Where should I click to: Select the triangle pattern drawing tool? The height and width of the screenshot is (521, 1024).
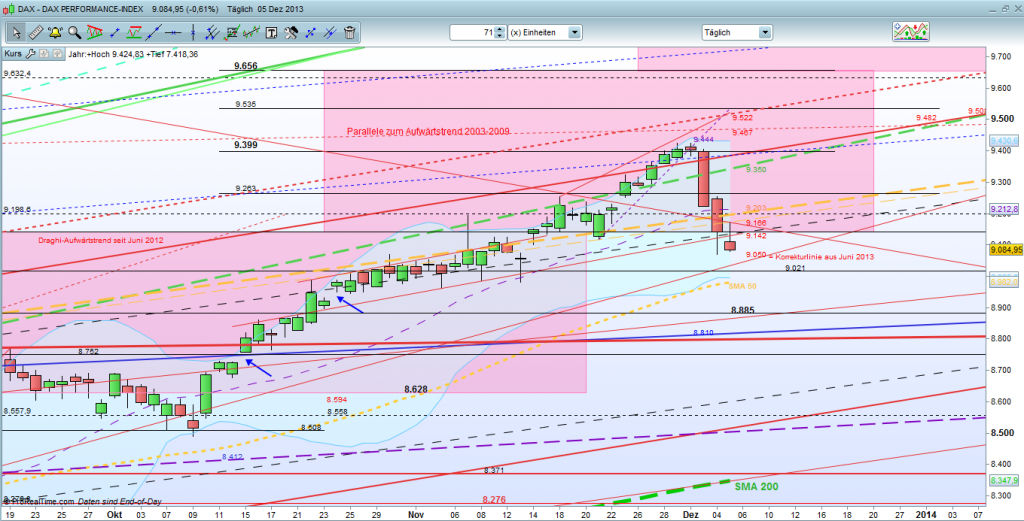94,31
